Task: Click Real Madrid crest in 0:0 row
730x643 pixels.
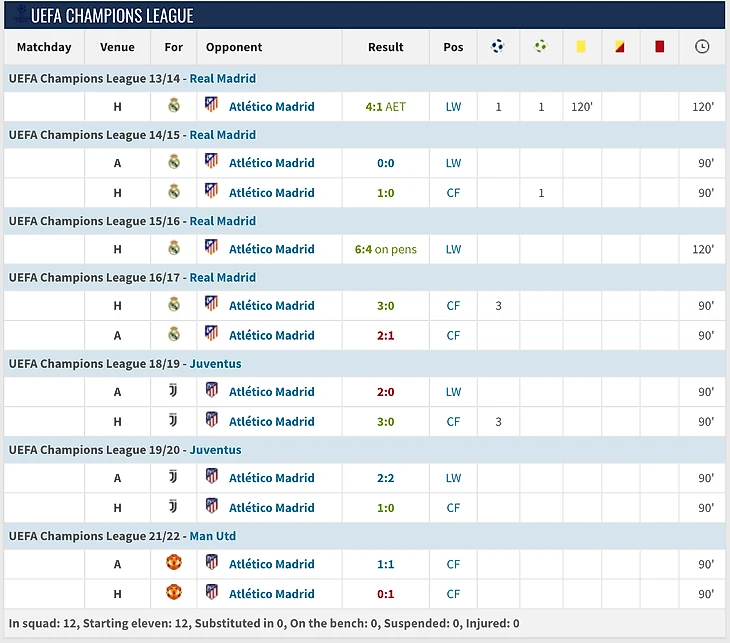Action: pos(174,162)
